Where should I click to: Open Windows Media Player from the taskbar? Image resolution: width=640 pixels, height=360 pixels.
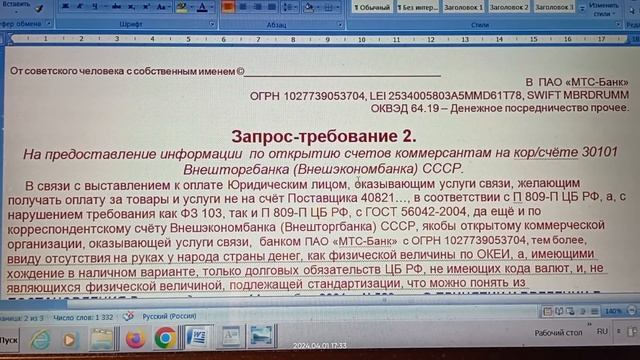pos(69,340)
